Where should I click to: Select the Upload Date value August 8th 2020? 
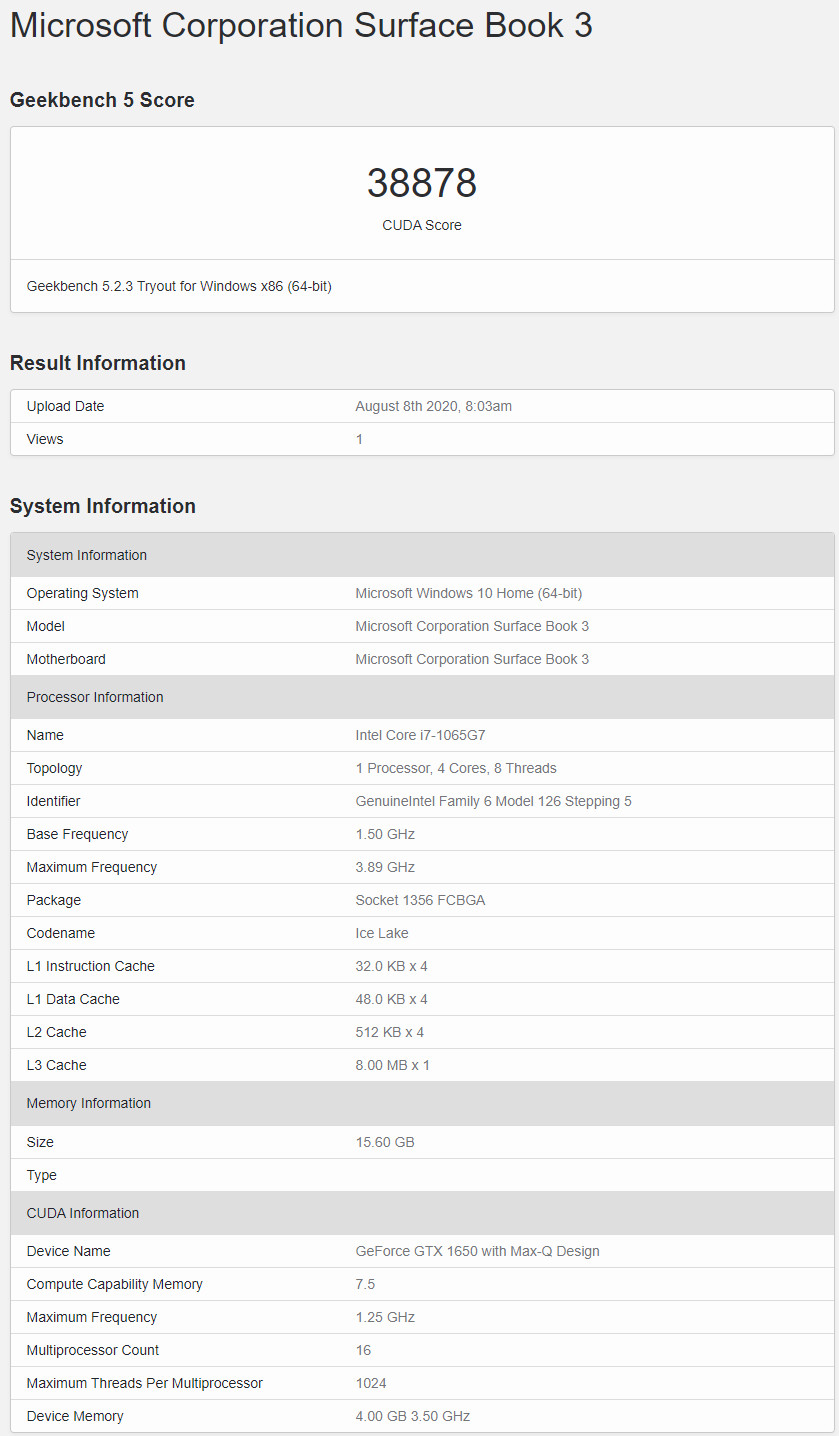434,406
